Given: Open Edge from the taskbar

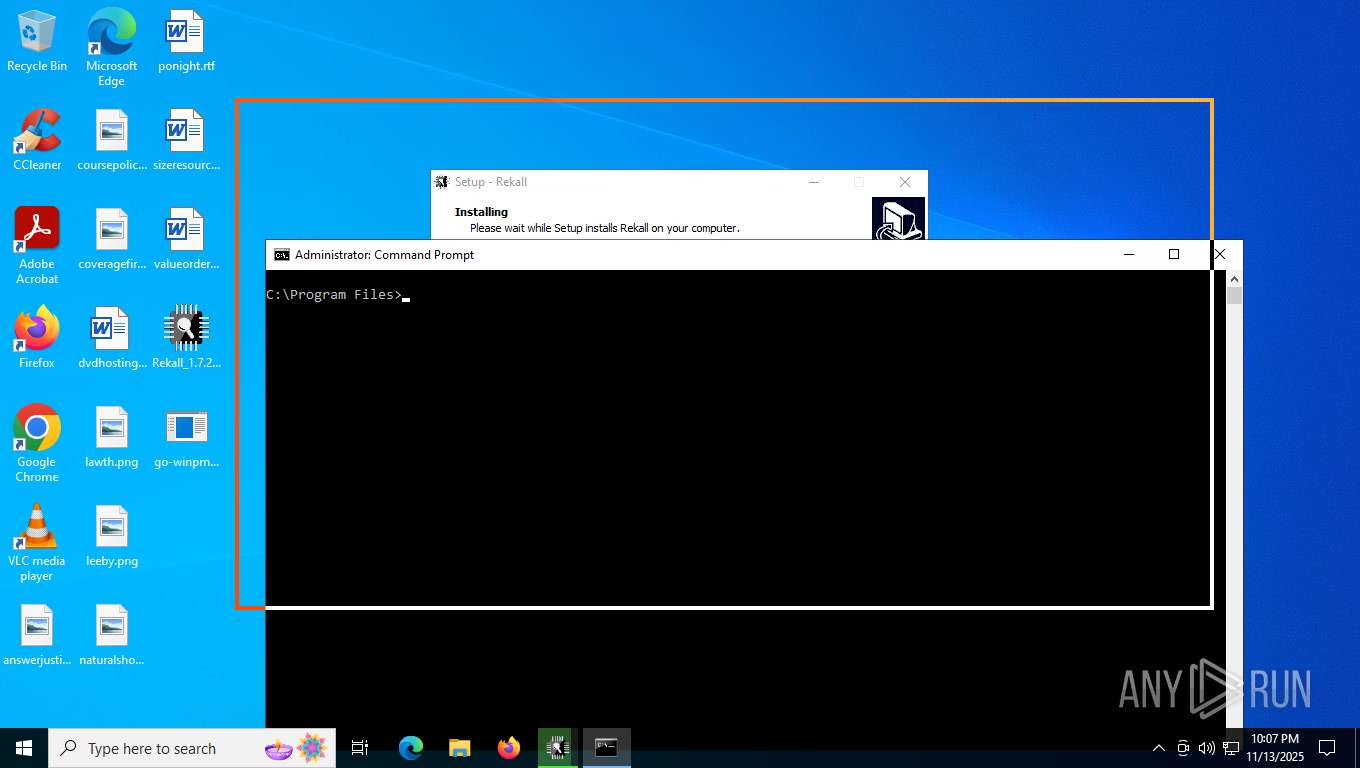Looking at the screenshot, I should pos(410,748).
